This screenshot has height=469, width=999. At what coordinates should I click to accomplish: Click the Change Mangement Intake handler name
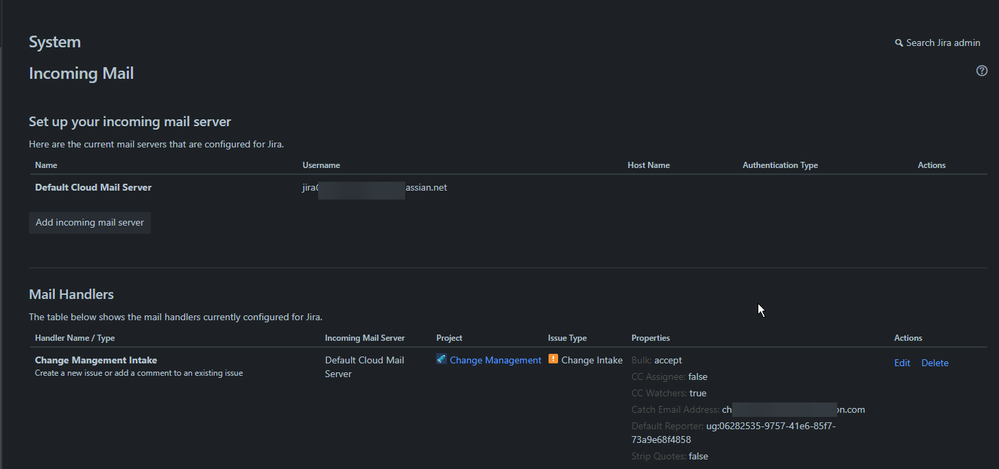point(96,361)
